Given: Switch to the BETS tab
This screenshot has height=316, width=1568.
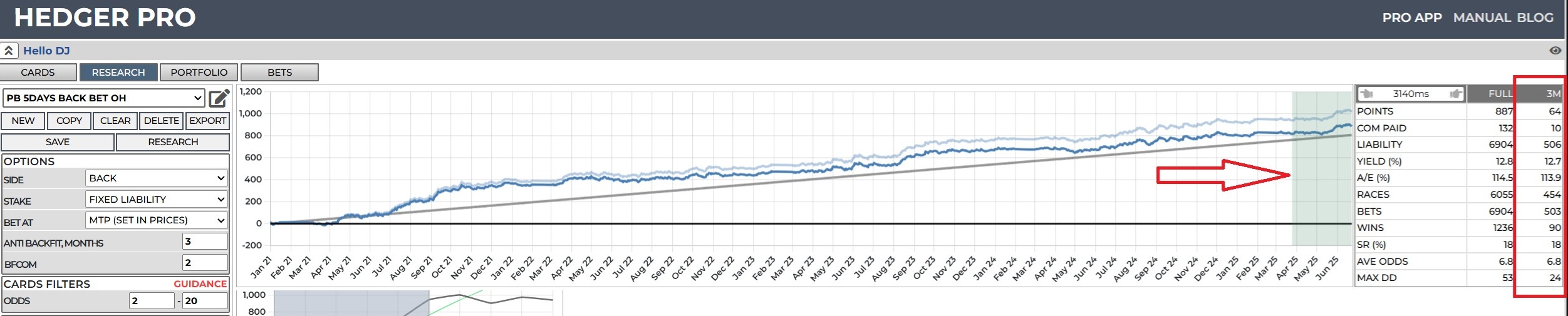Looking at the screenshot, I should click(279, 73).
